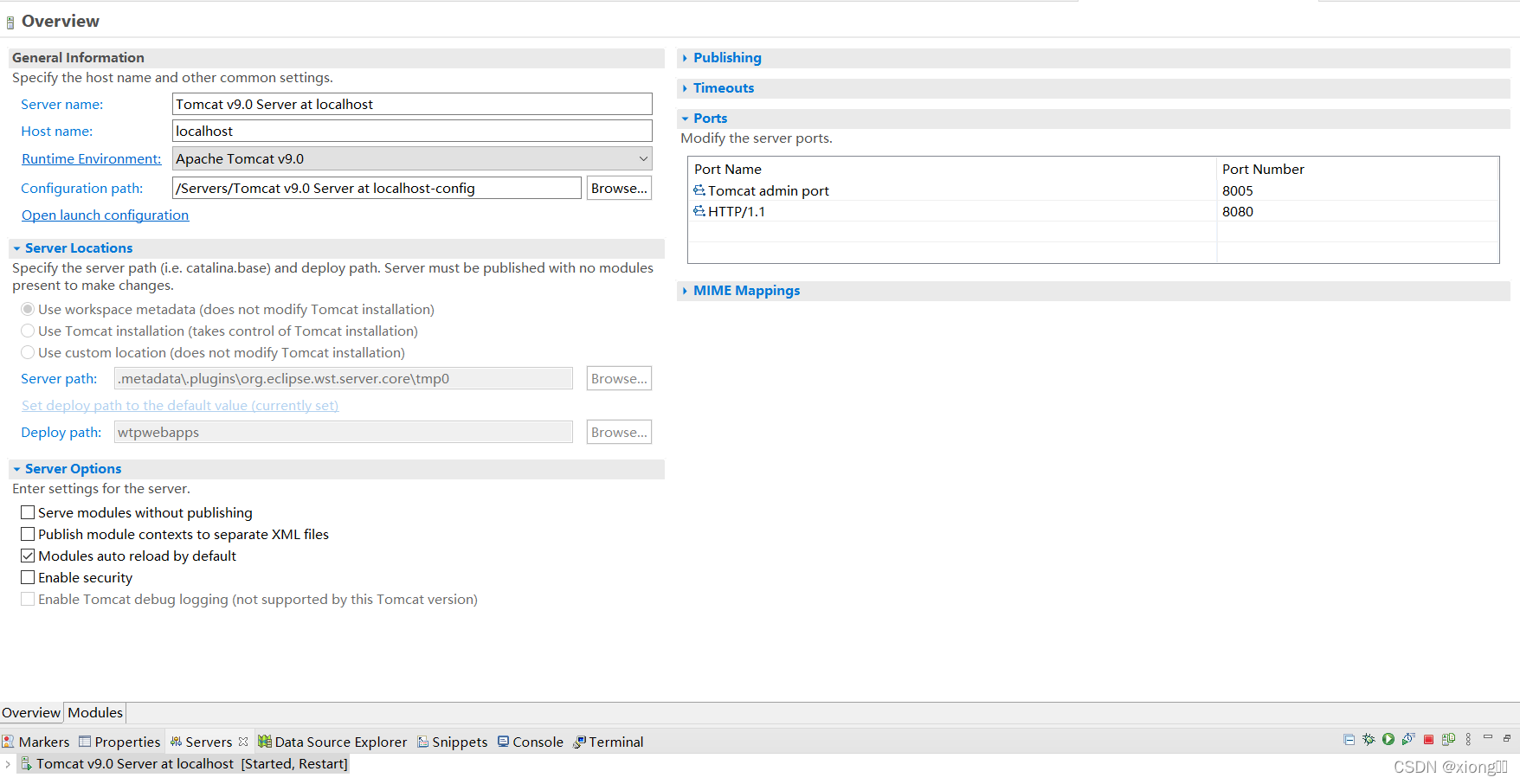Open the Servers view three-dot menu
This screenshot has width=1520, height=784.
(x=1468, y=740)
